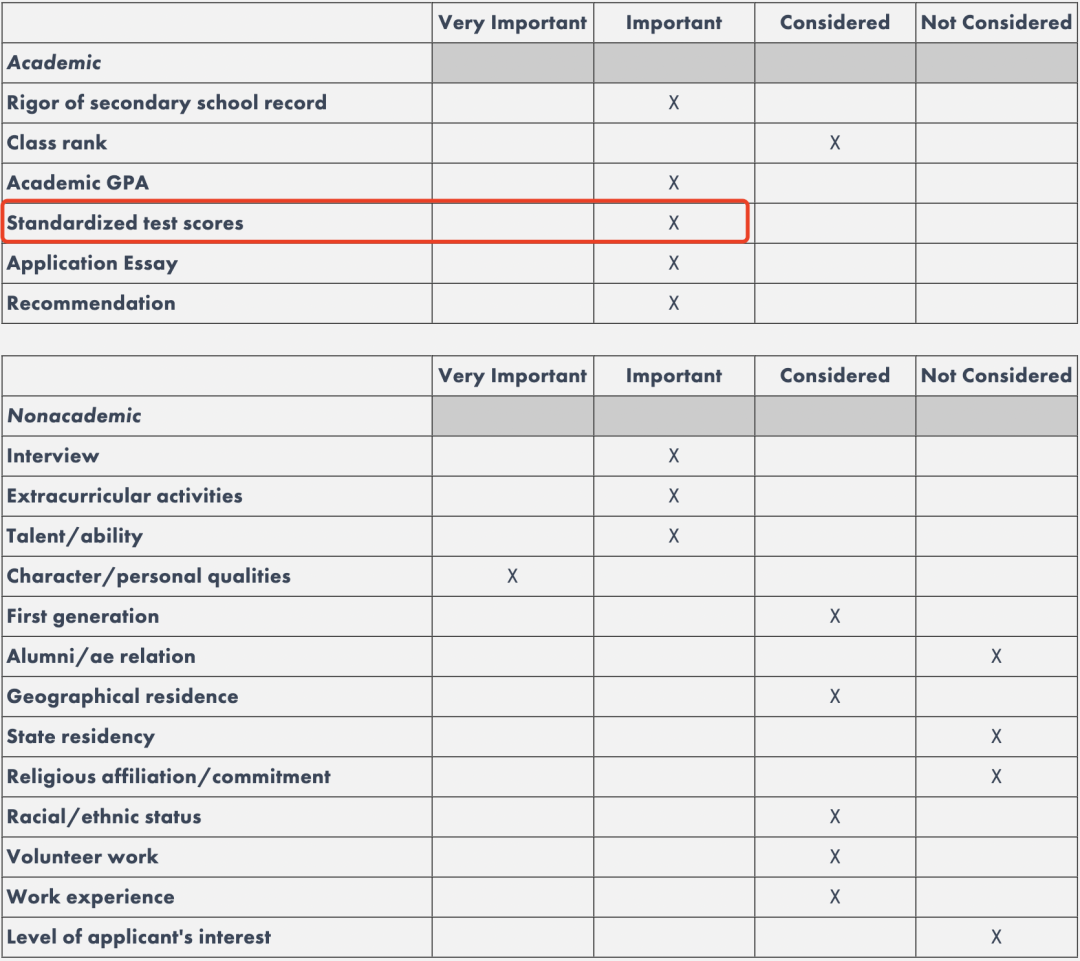The height and width of the screenshot is (961, 1080).
Task: Click the X in the First generation row
Action: [x=834, y=616]
